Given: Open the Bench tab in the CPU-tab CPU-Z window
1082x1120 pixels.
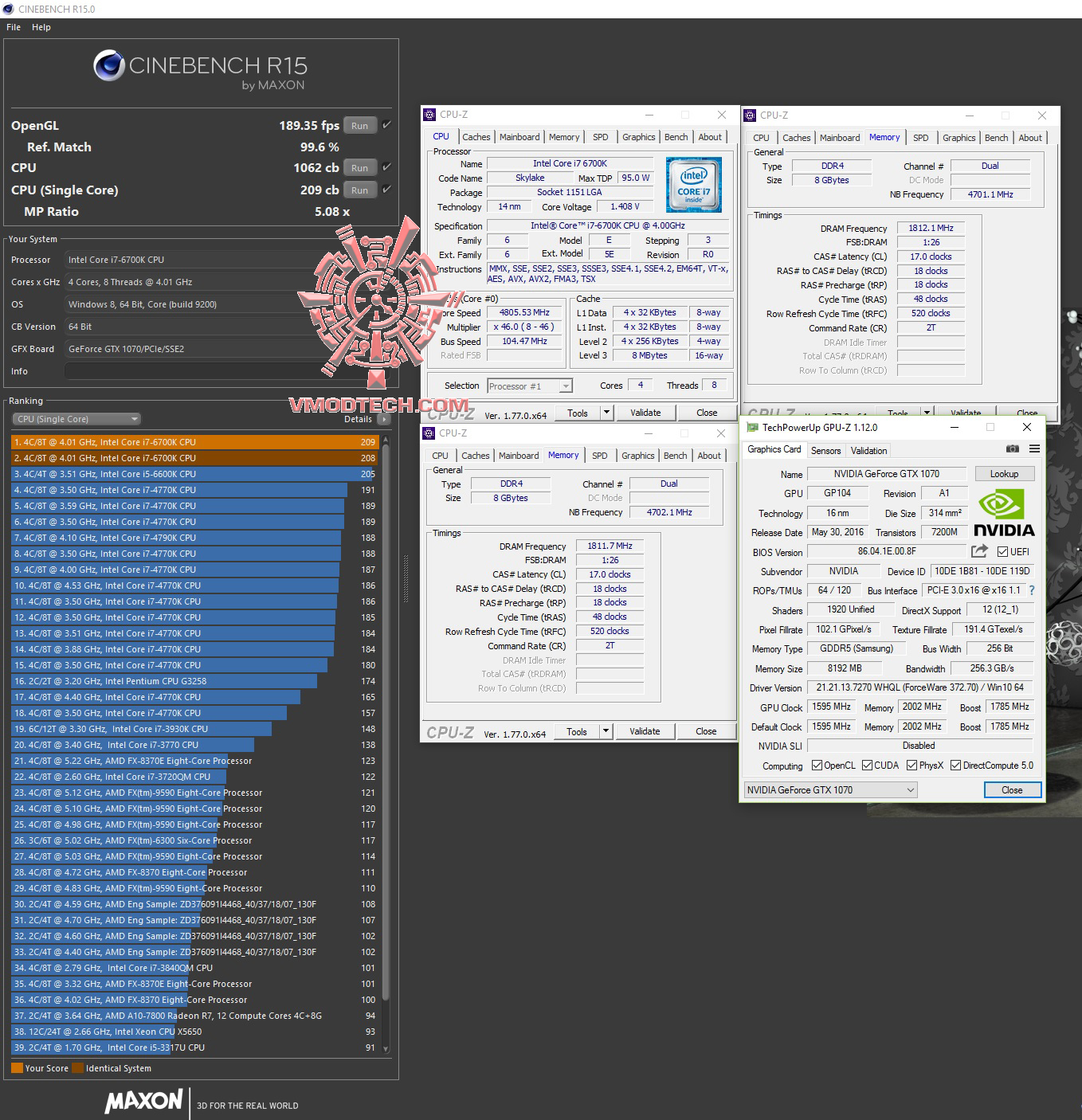Looking at the screenshot, I should click(676, 137).
